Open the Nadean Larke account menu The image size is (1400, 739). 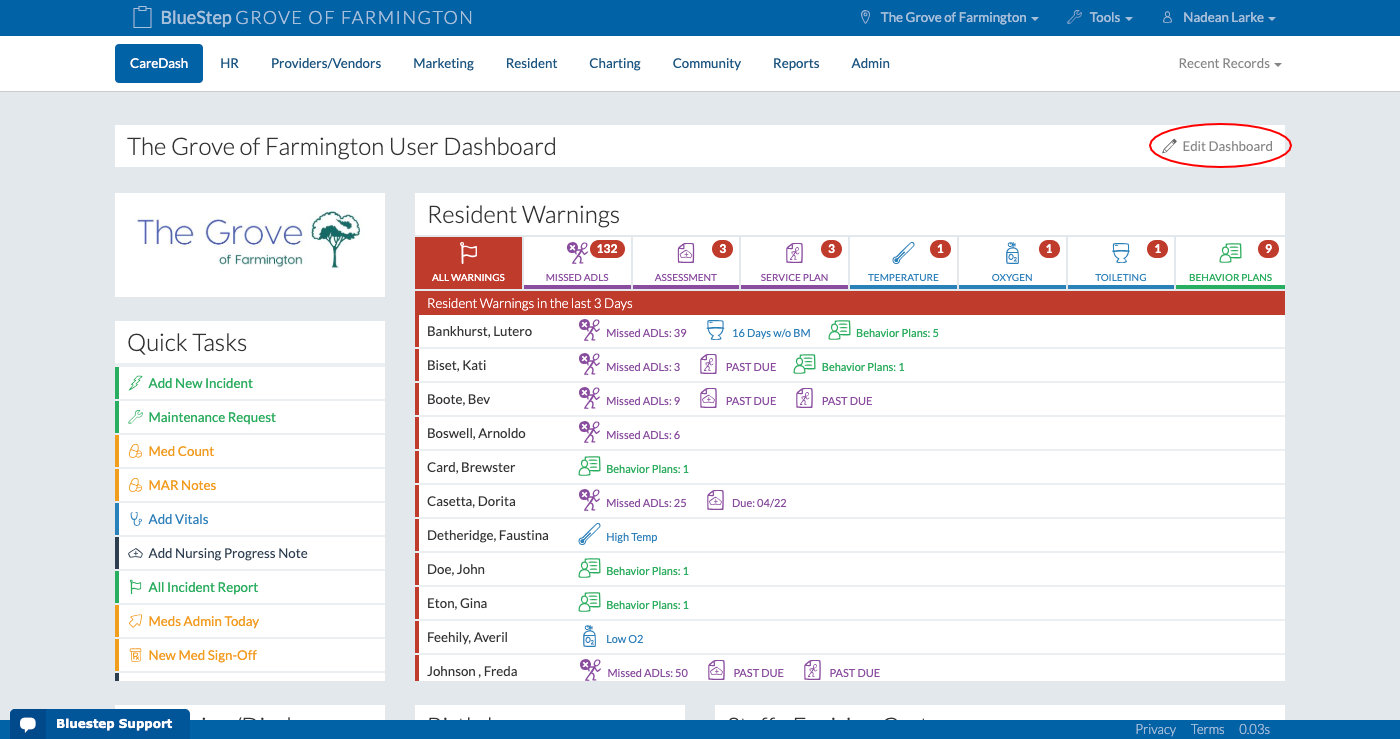coord(1218,18)
